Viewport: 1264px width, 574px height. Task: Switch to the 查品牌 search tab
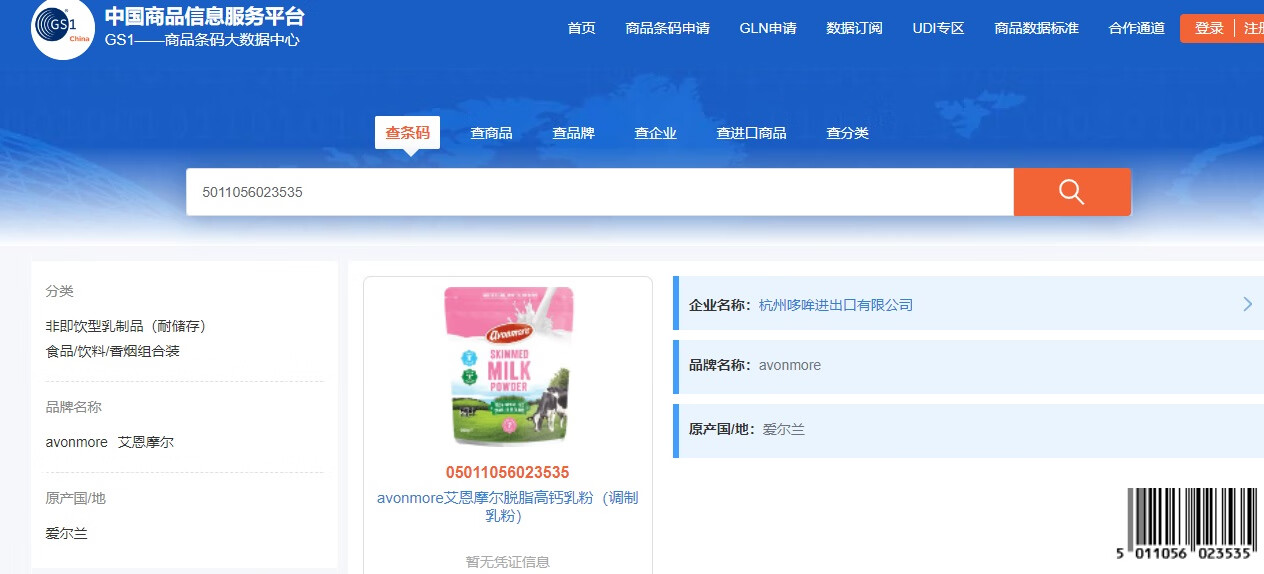tap(573, 133)
